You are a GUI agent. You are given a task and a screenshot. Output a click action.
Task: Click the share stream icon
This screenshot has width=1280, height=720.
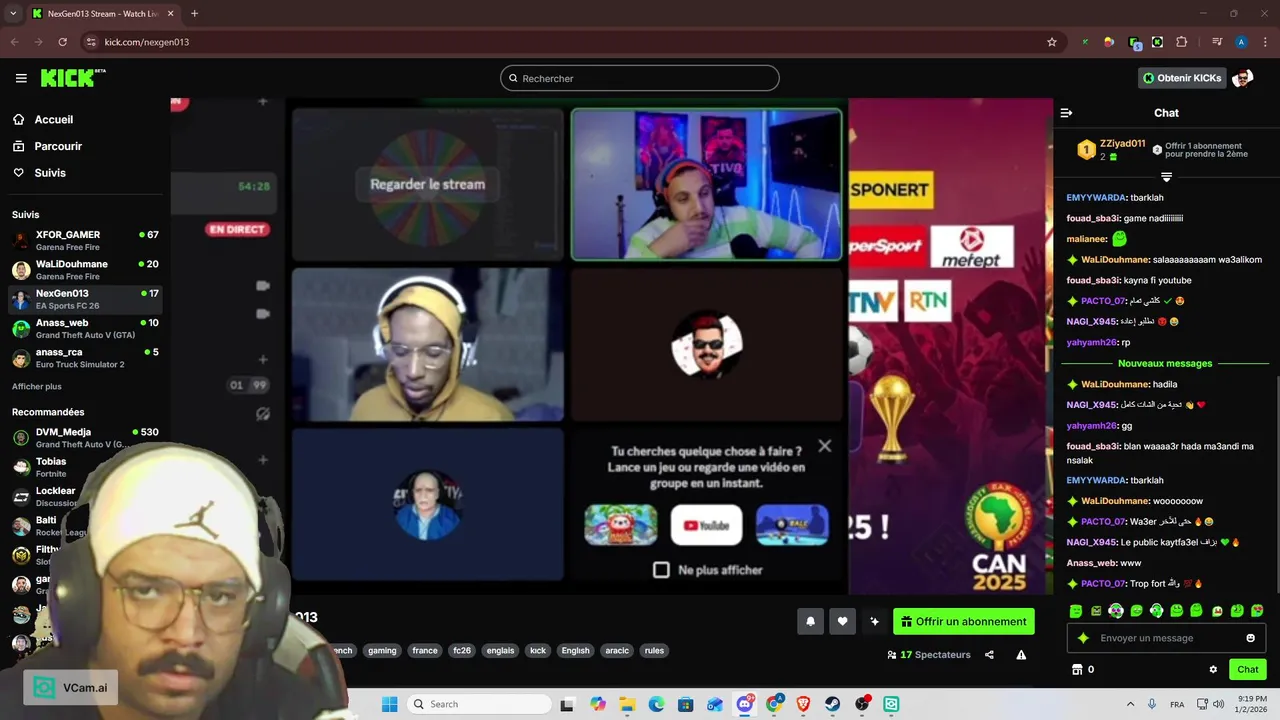point(989,655)
